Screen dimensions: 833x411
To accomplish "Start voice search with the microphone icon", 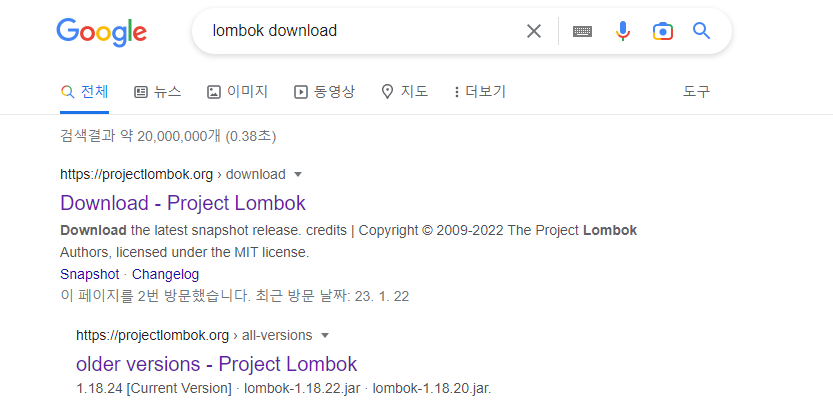I will coord(623,31).
